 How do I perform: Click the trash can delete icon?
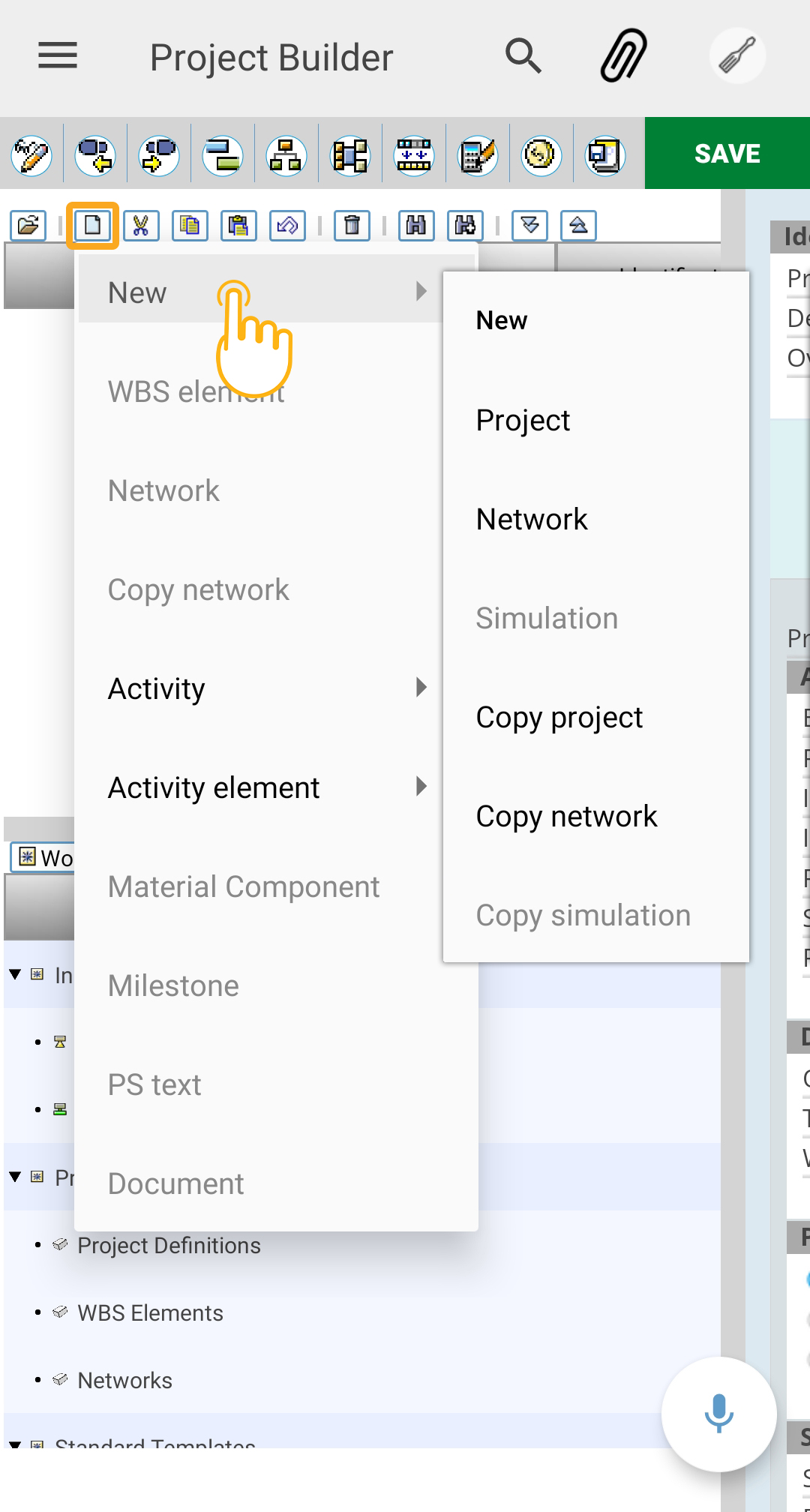352,225
